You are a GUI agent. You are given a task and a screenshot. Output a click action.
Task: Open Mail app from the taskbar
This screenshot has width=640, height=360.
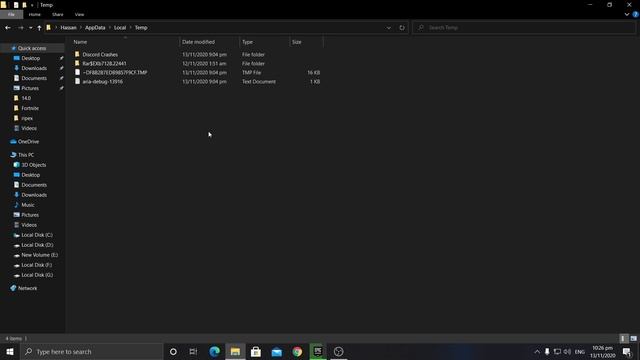coord(276,351)
